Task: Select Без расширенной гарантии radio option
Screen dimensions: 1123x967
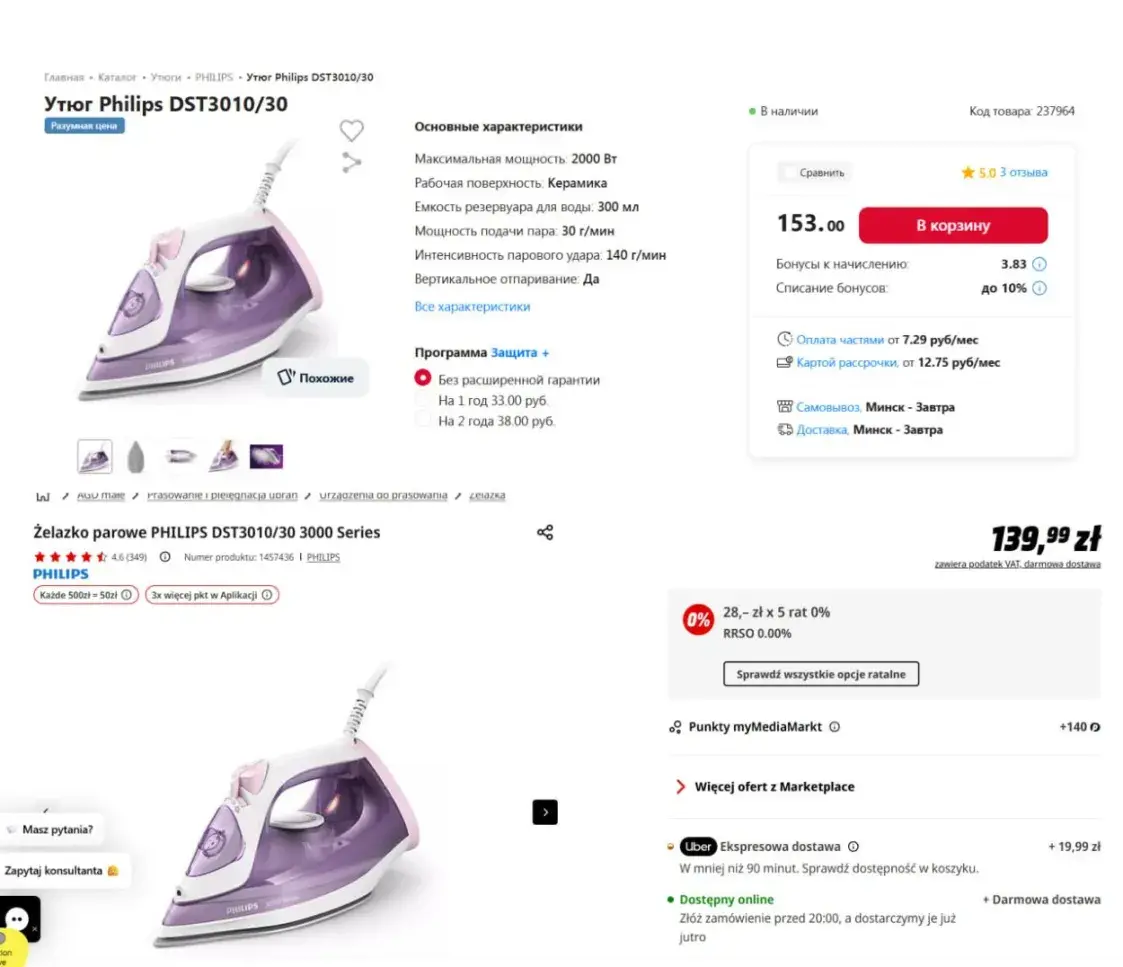Action: (423, 379)
